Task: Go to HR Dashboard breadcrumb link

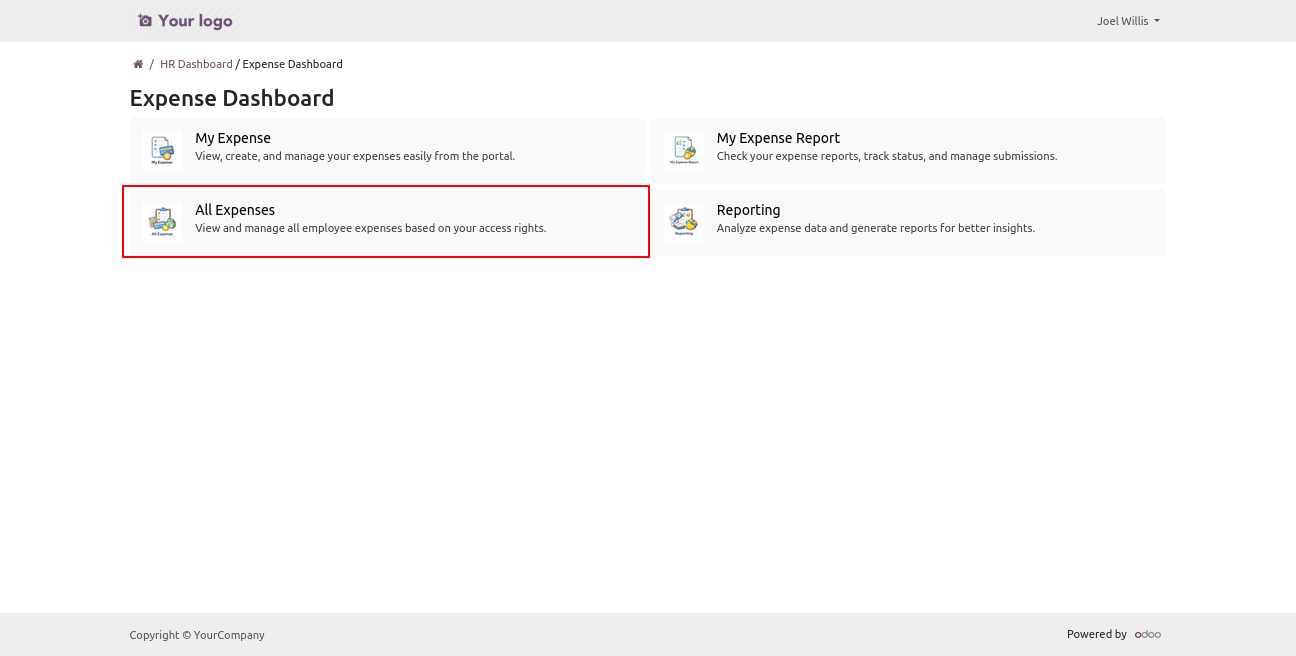Action: [x=196, y=64]
